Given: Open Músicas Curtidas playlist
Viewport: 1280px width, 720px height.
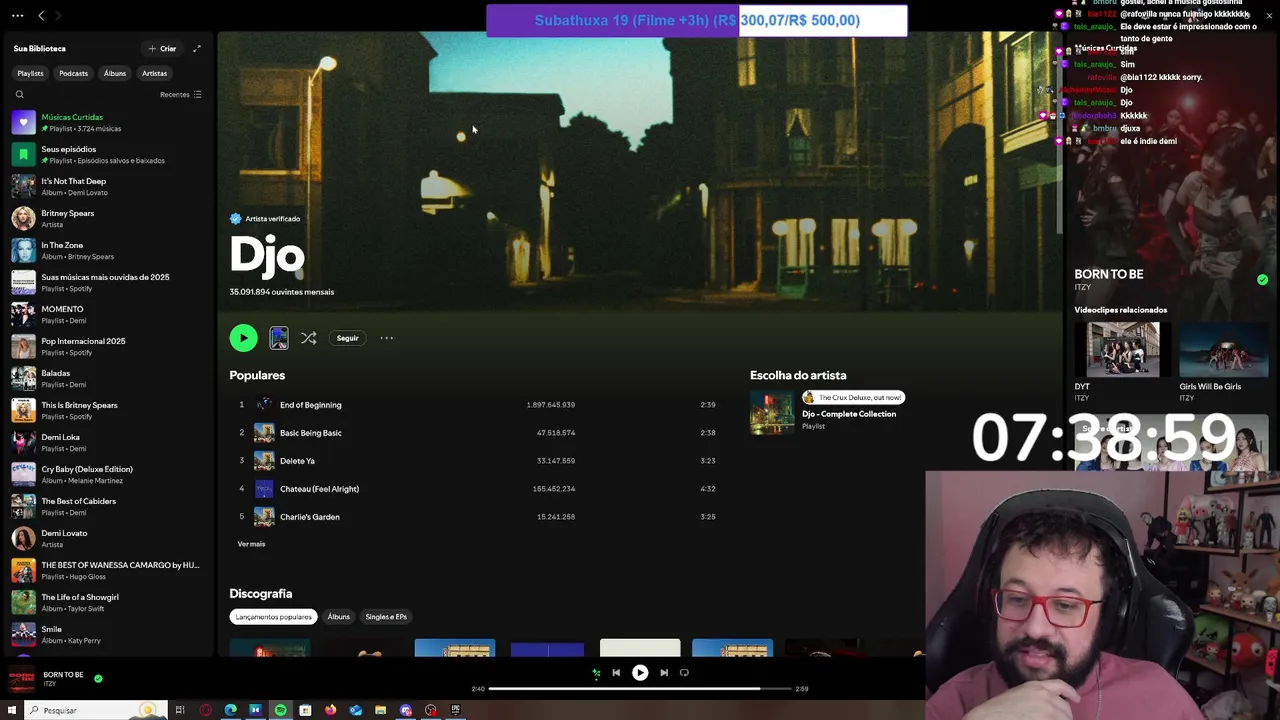Looking at the screenshot, I should pyautogui.click(x=107, y=122).
